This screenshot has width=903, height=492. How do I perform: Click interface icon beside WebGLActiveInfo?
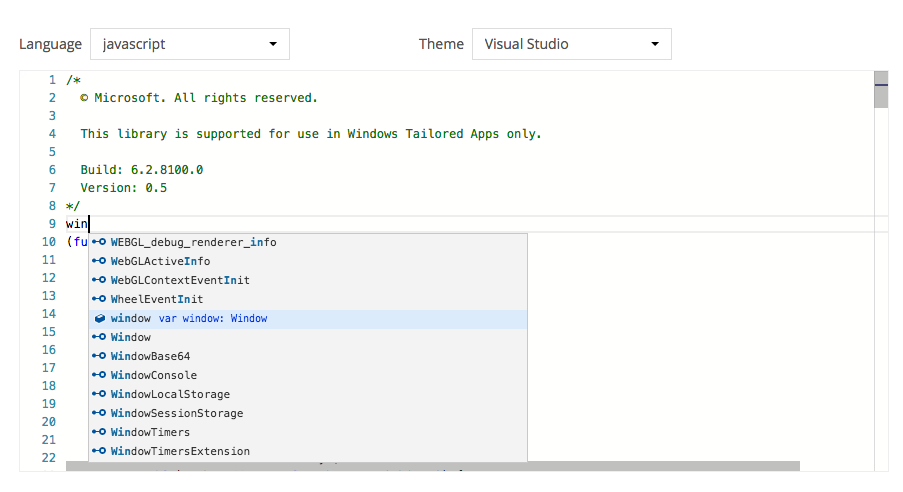tap(99, 261)
